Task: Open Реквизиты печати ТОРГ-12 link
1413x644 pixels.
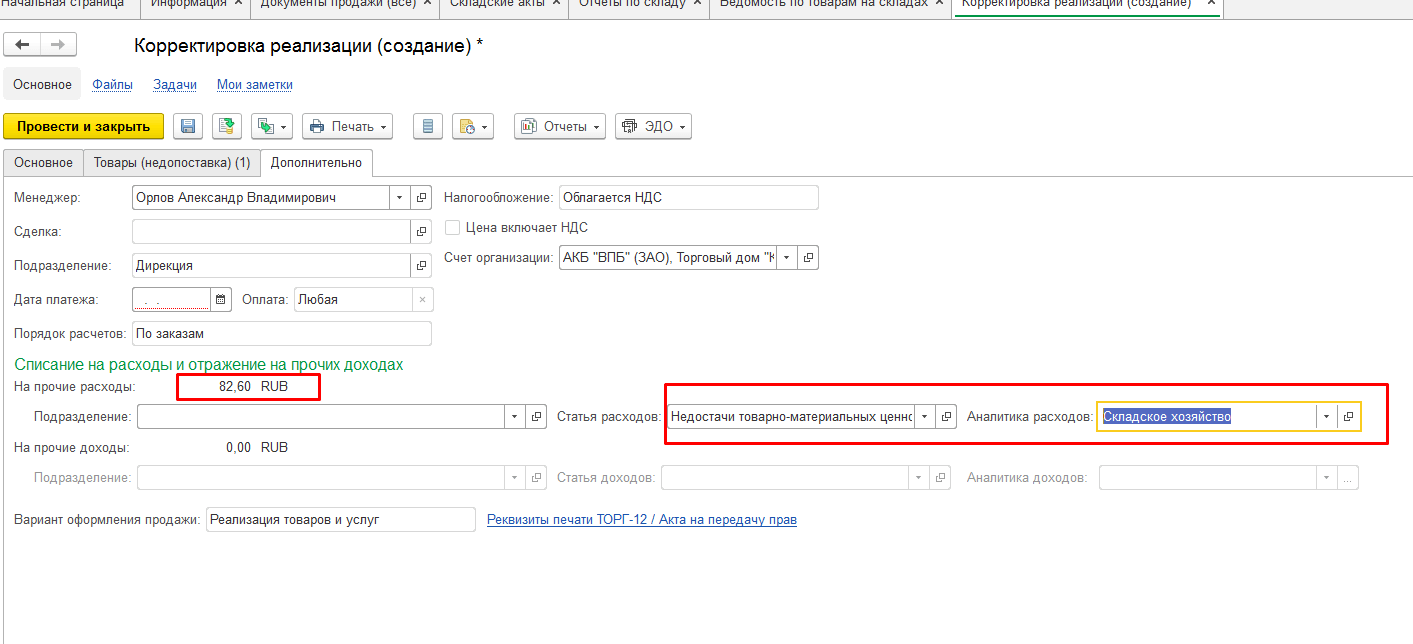Action: pyautogui.click(x=642, y=520)
